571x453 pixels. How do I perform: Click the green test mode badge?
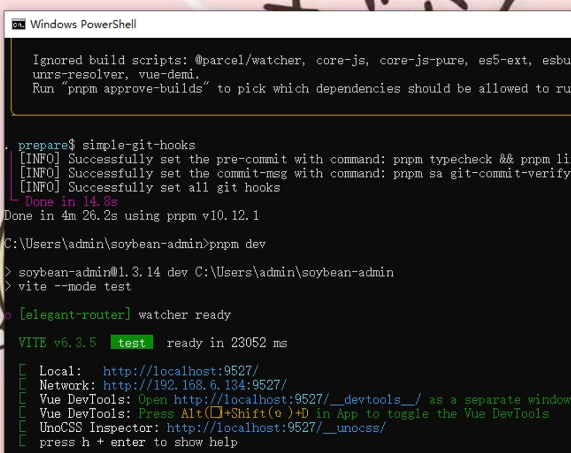point(132,342)
